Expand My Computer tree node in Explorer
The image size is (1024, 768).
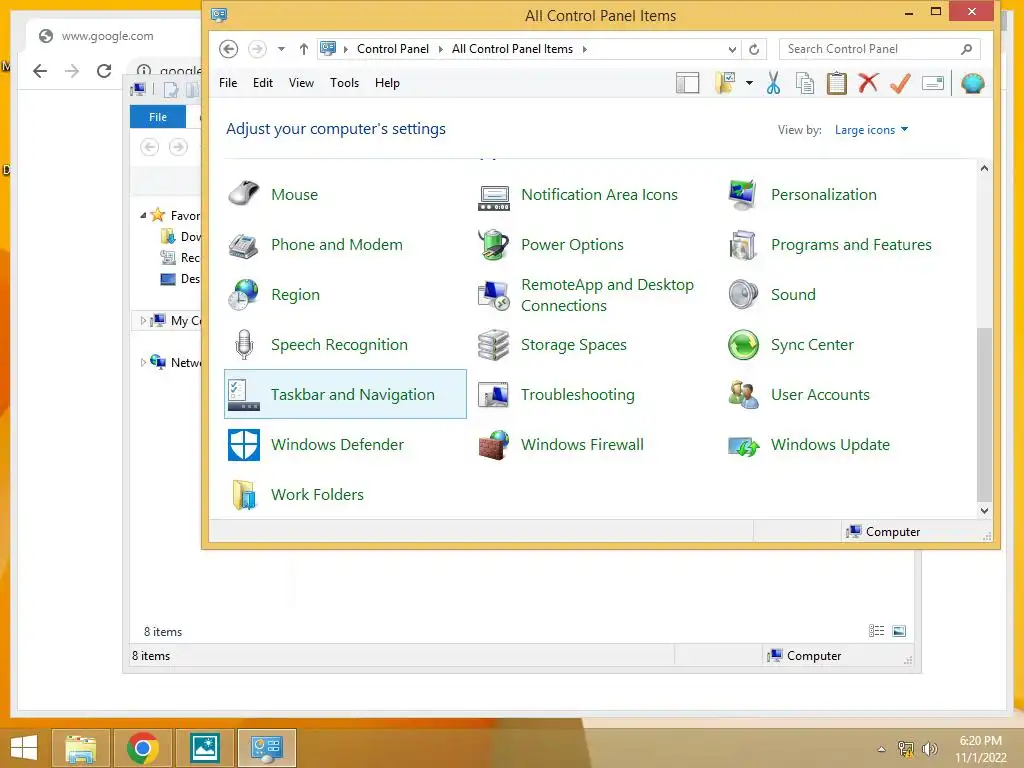(x=143, y=321)
